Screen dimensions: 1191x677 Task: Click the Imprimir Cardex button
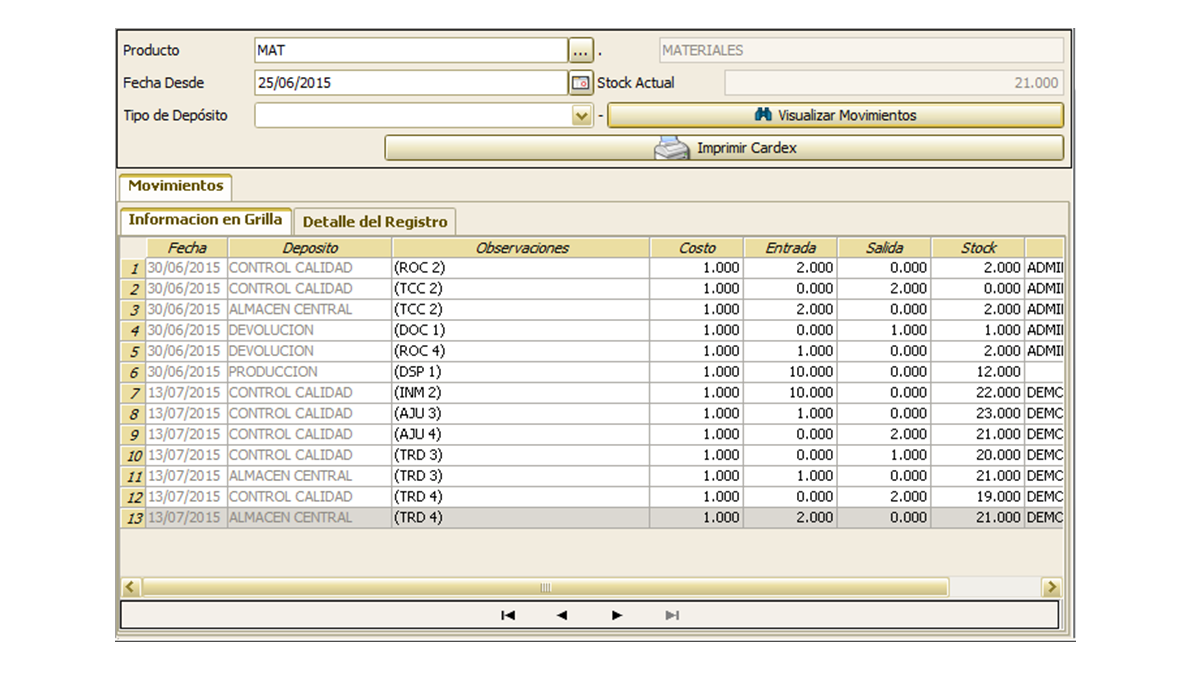click(724, 148)
